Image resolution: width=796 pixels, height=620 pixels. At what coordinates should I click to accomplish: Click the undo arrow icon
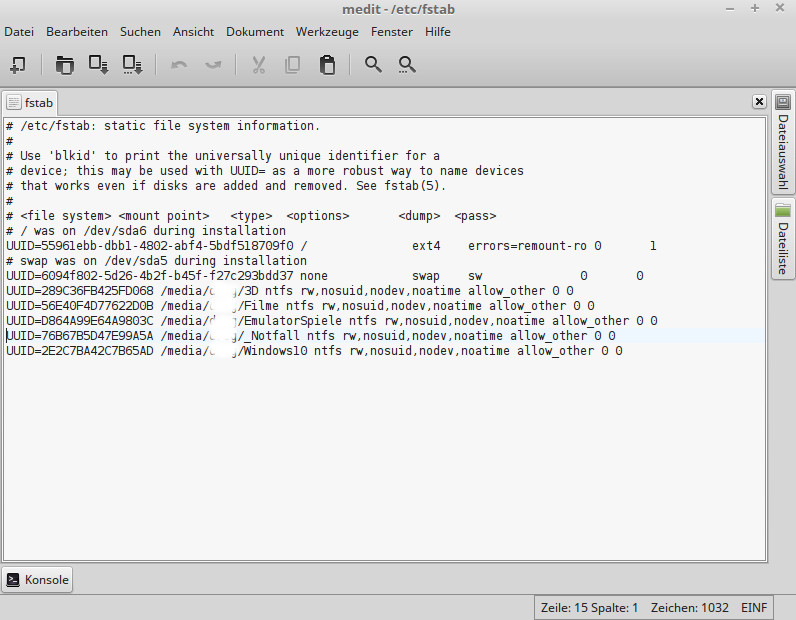tap(179, 65)
